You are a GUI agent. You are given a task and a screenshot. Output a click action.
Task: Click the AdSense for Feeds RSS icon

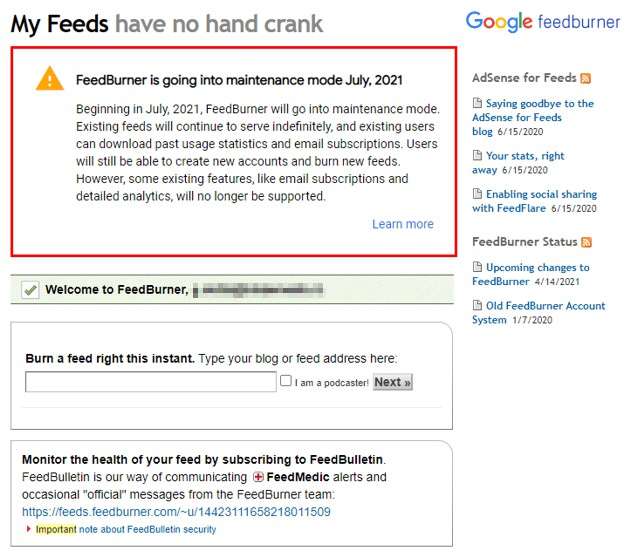click(x=586, y=78)
